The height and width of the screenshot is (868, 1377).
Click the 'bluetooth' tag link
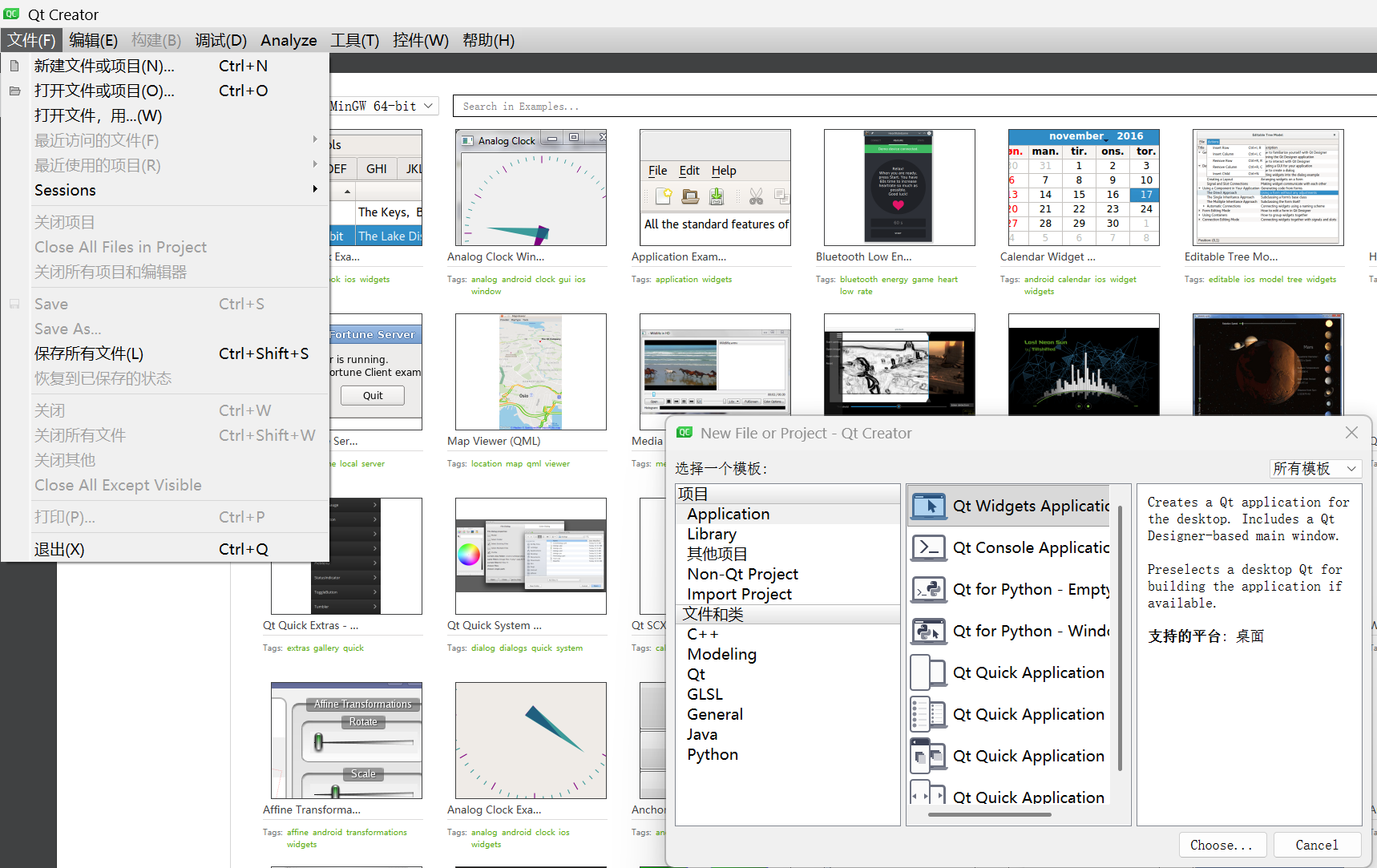858,280
